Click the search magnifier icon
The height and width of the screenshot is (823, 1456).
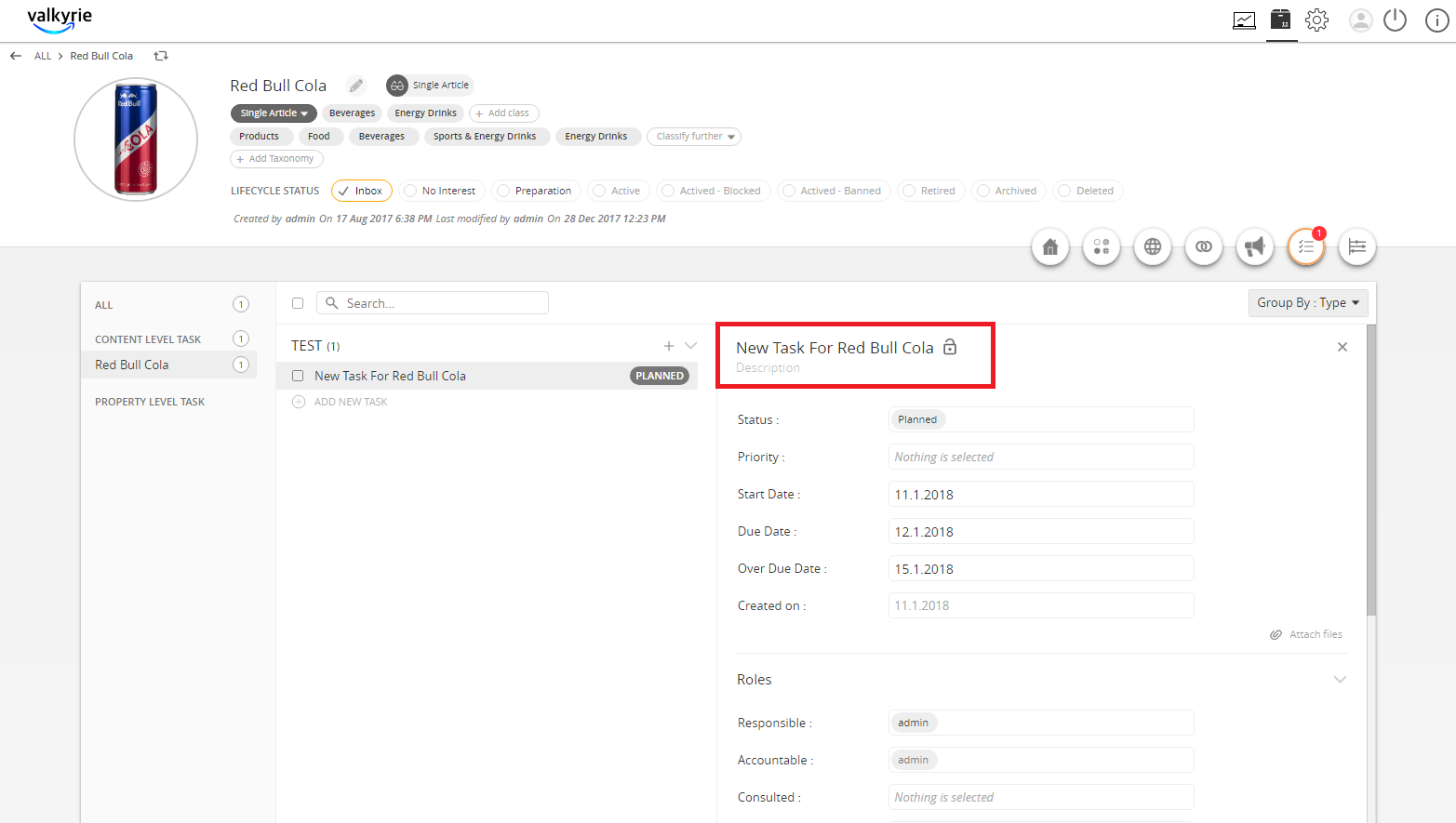(331, 303)
